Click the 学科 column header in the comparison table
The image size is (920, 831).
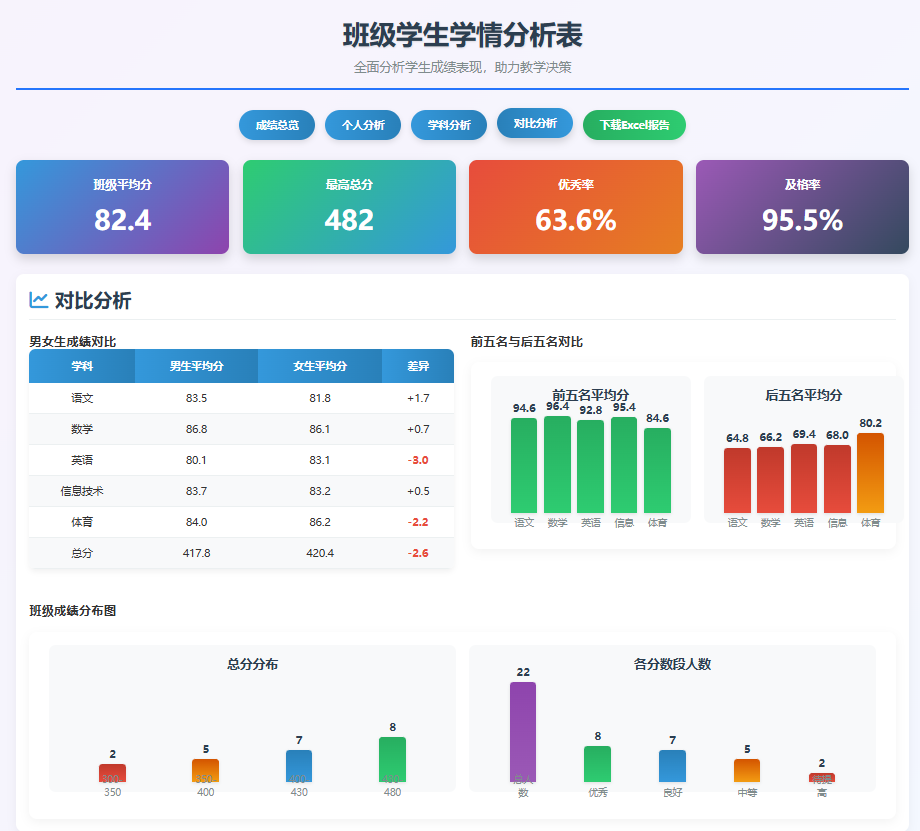(83, 366)
